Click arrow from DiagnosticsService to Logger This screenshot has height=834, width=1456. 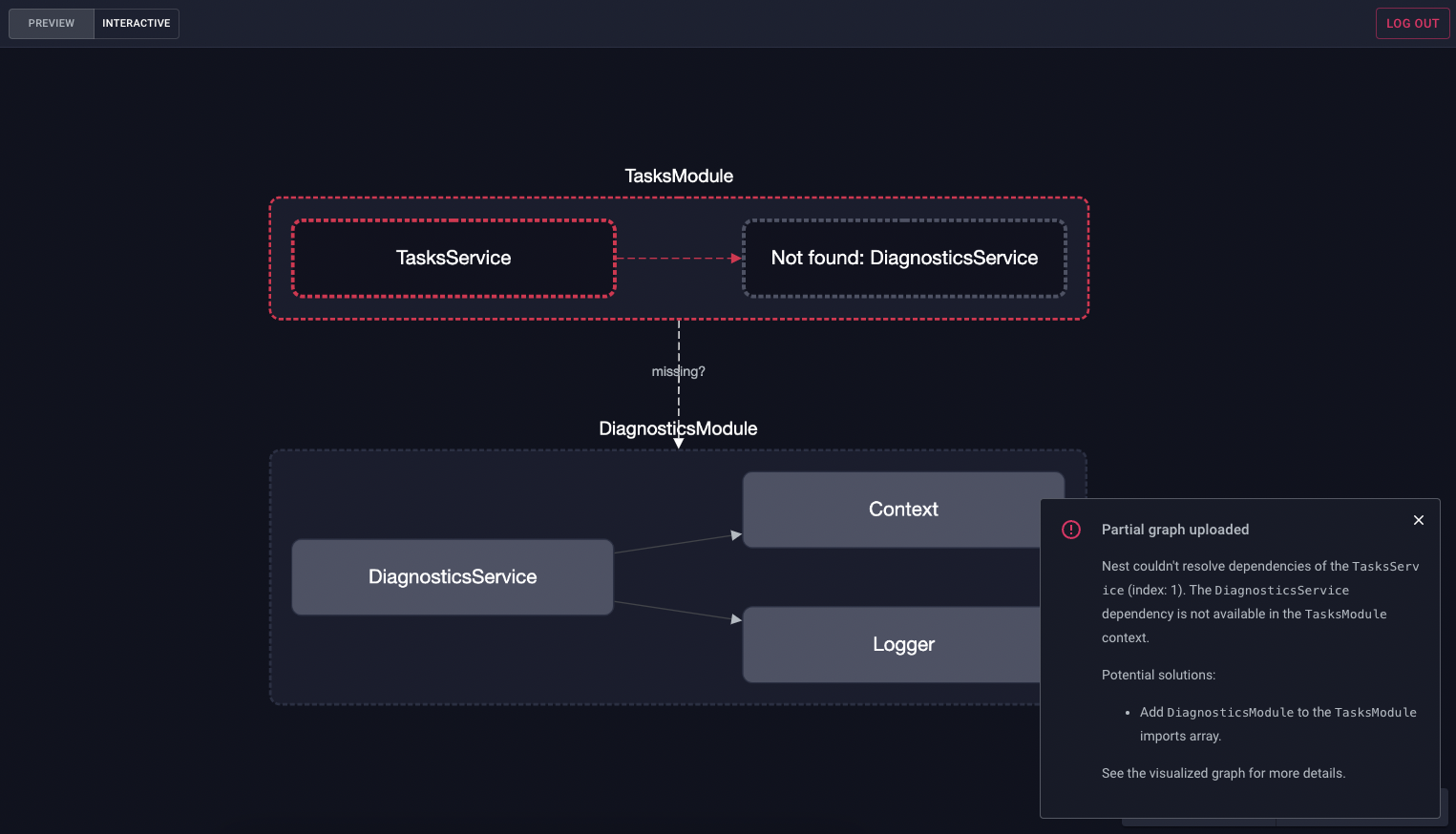676,611
